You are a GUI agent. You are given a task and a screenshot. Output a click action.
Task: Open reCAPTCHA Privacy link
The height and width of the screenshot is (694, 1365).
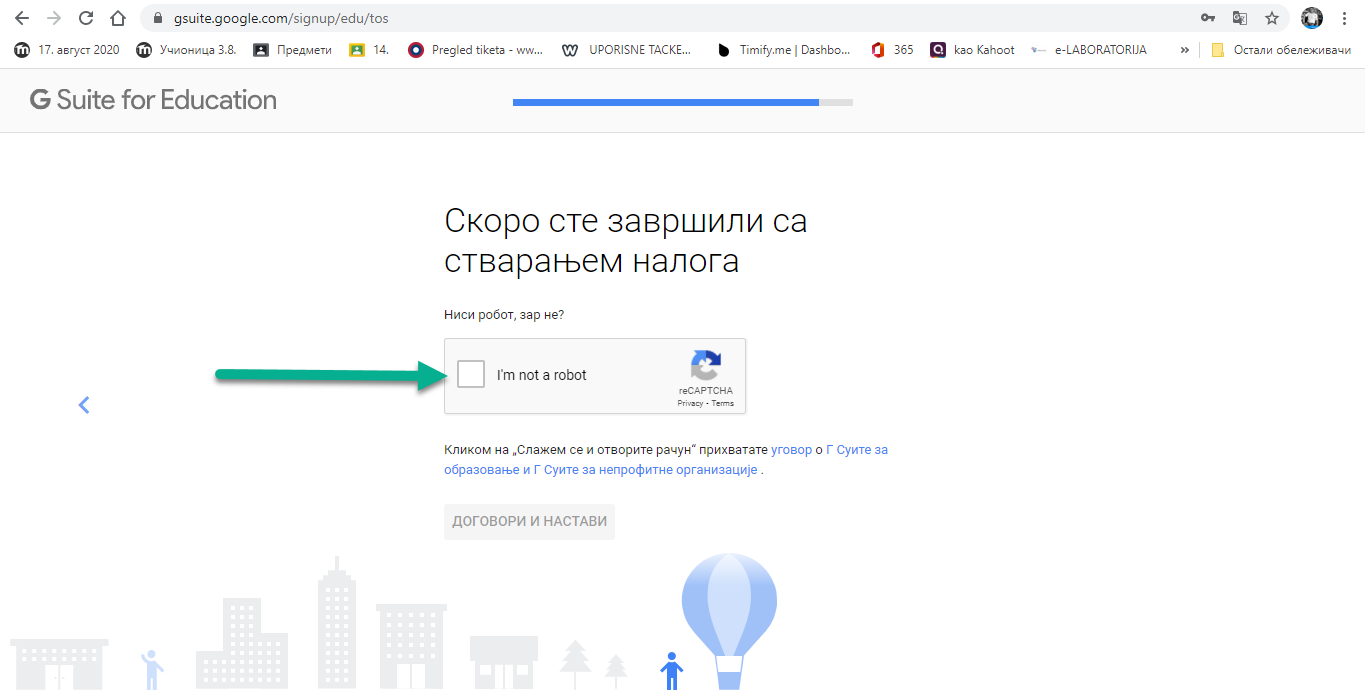pyautogui.click(x=690, y=404)
